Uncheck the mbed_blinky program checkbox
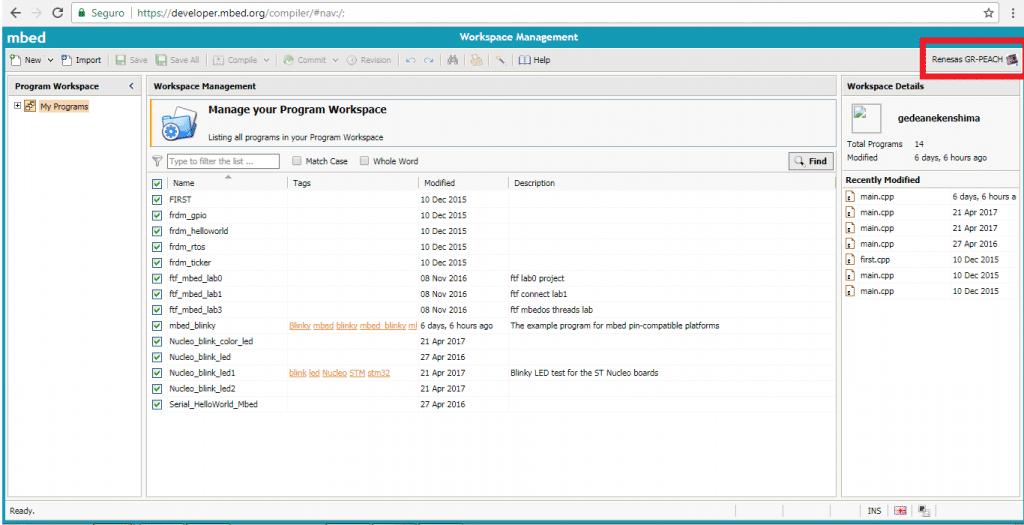 tap(157, 326)
